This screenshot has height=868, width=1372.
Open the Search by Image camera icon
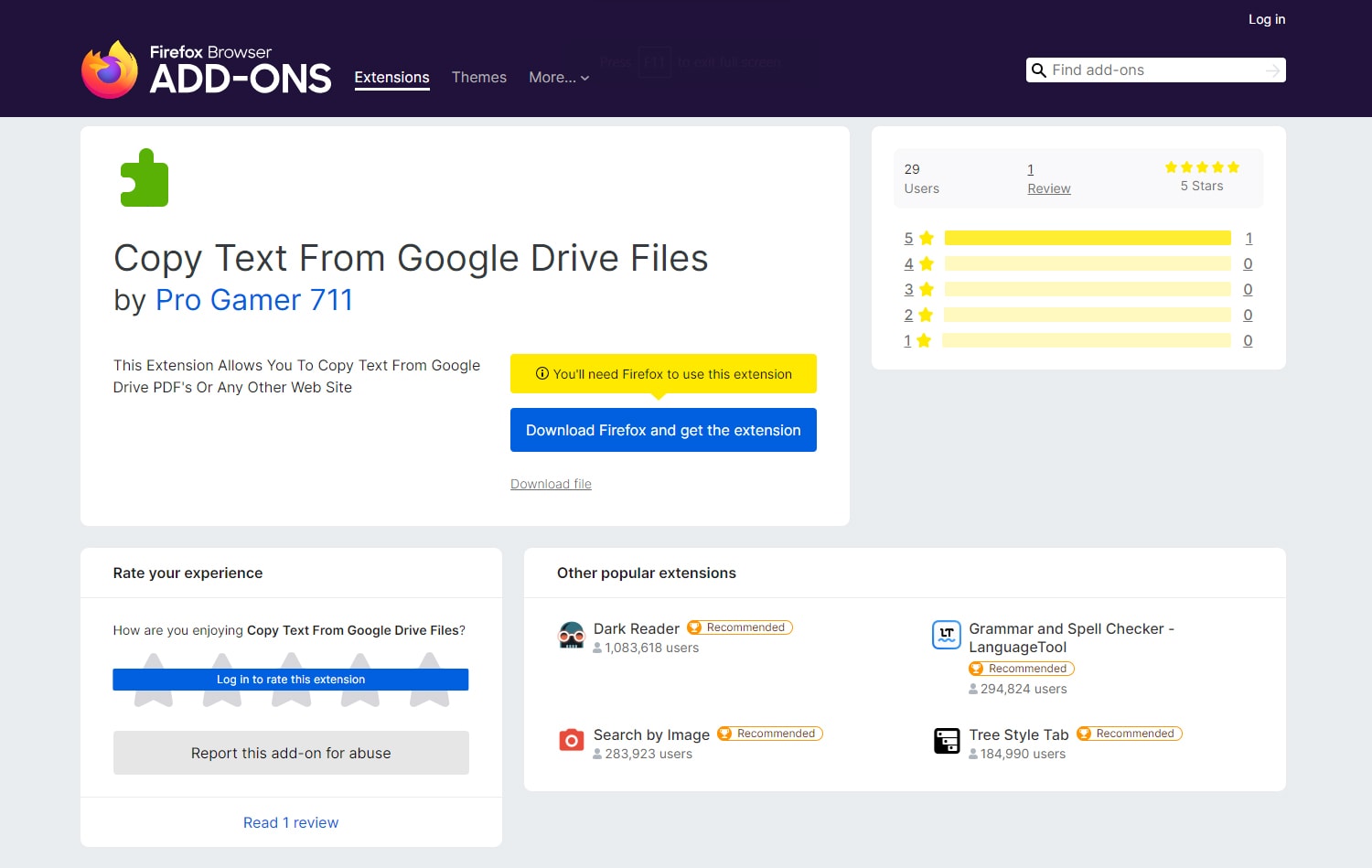pyautogui.click(x=572, y=740)
